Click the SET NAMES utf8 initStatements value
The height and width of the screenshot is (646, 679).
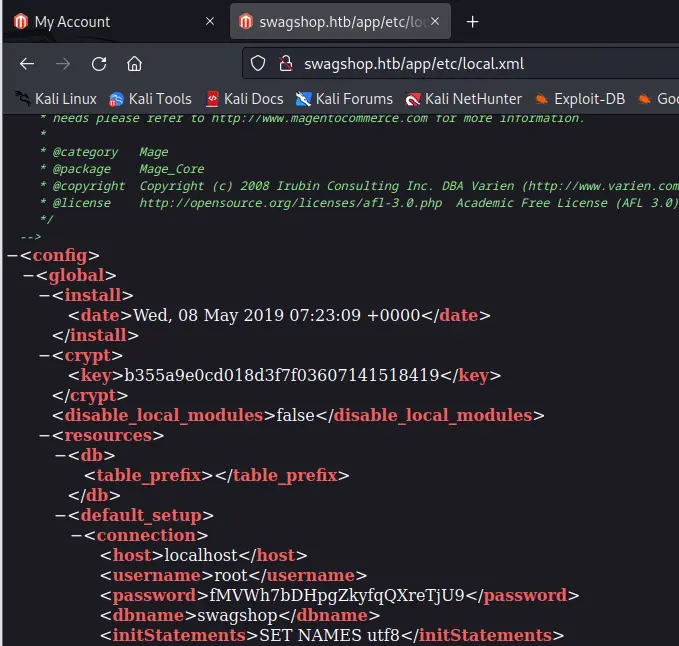(330, 636)
